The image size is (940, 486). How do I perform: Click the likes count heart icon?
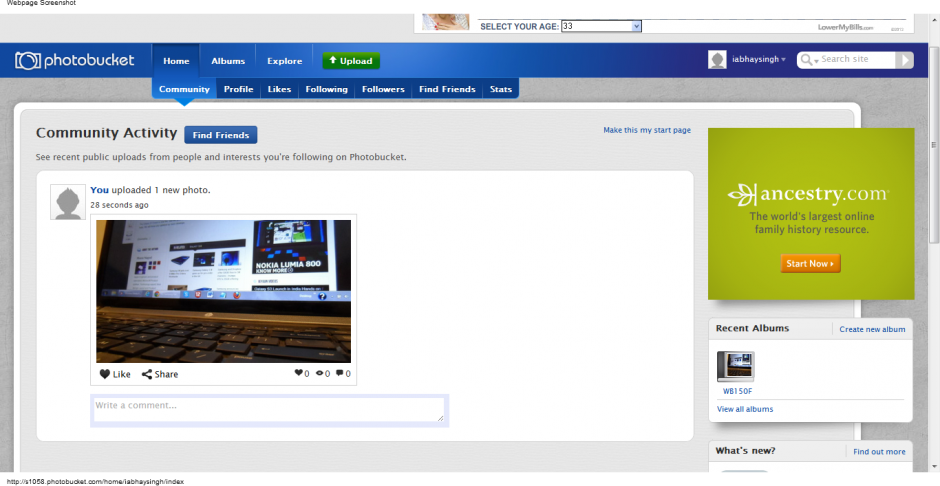click(x=298, y=374)
